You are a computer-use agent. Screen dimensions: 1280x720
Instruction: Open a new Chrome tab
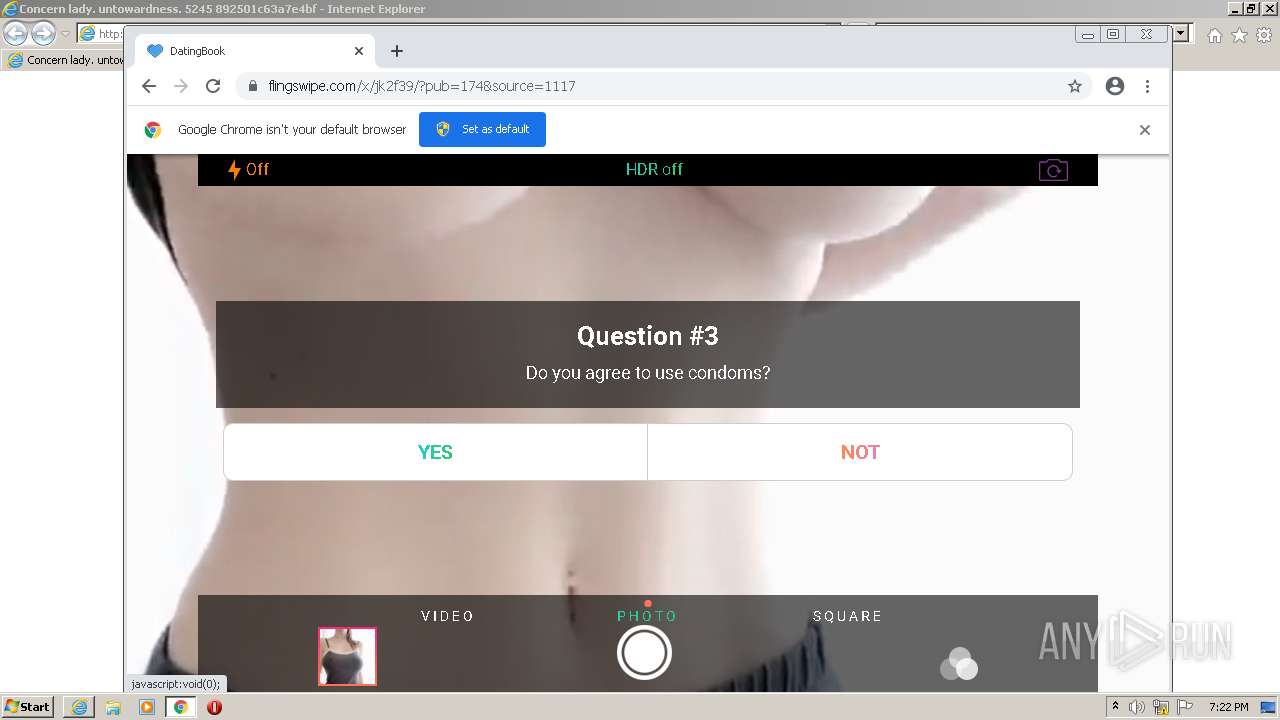coord(397,51)
